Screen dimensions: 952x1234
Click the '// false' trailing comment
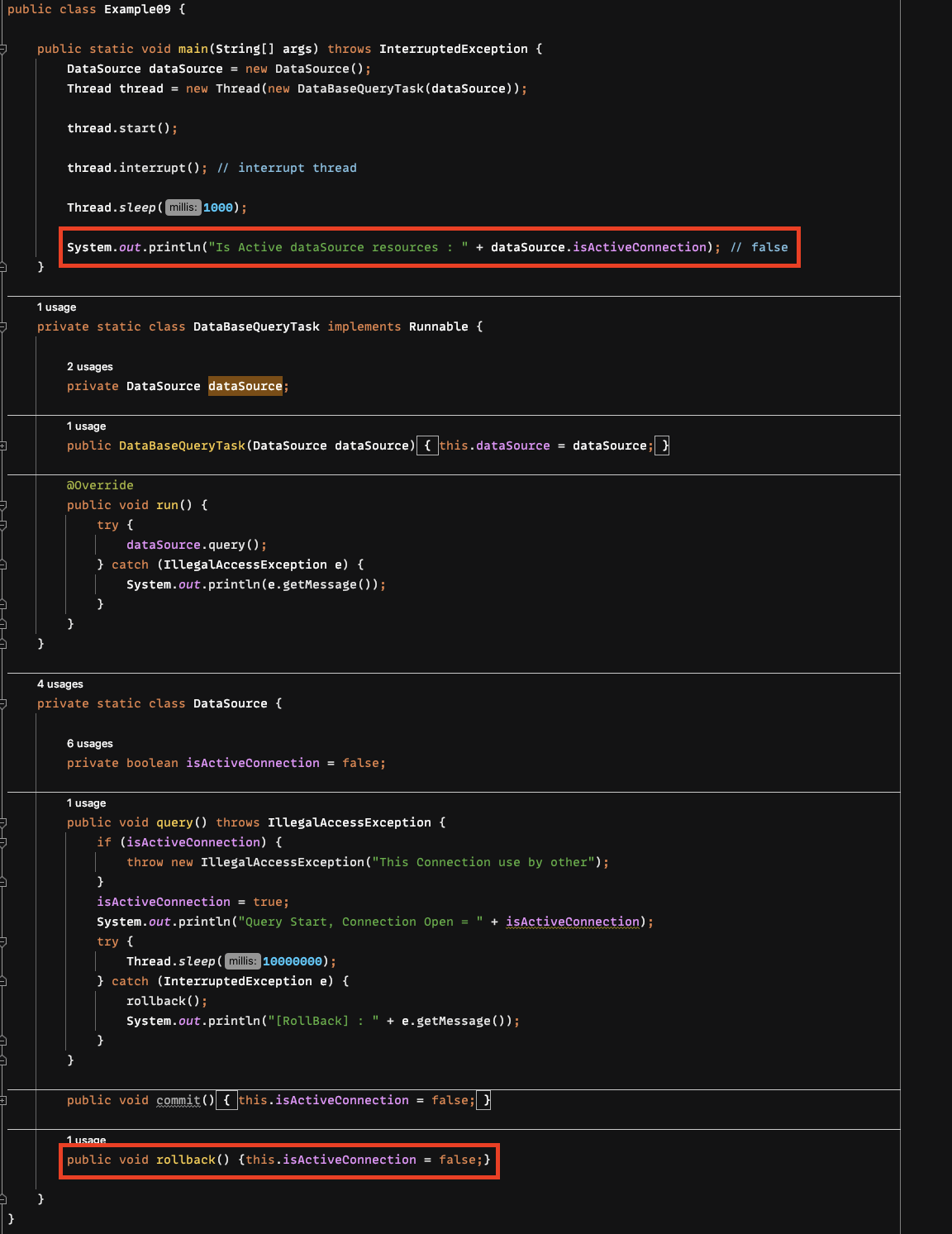(x=759, y=247)
